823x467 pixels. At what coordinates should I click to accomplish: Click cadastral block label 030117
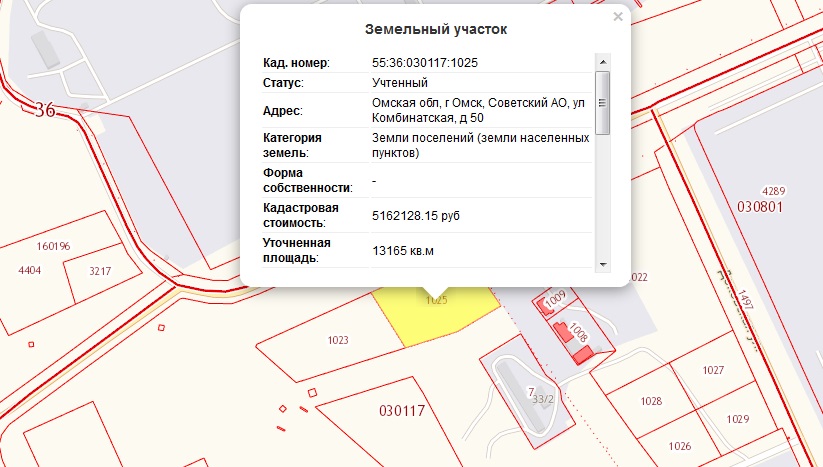[x=402, y=411]
